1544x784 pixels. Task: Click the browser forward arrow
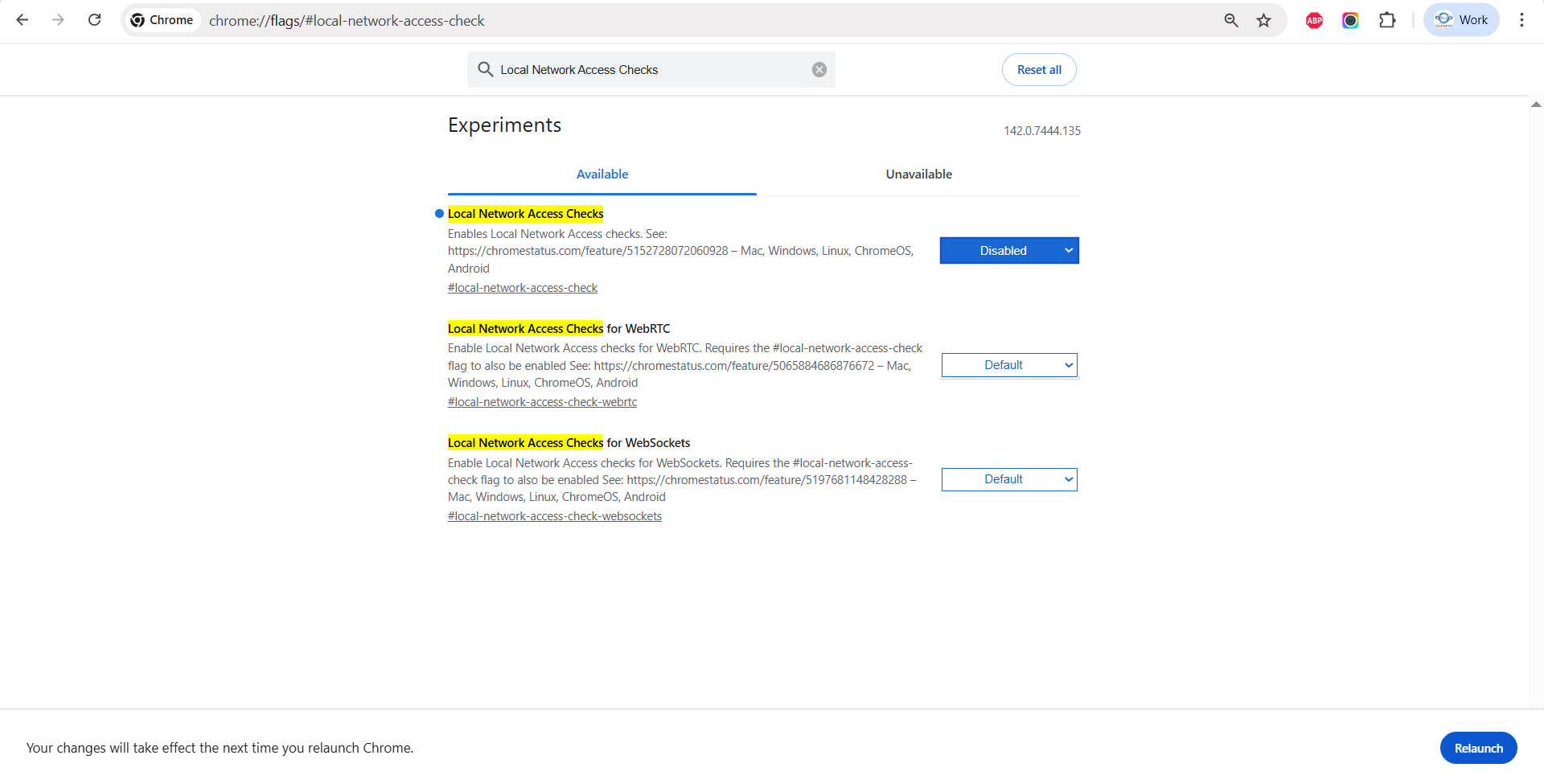pyautogui.click(x=58, y=20)
